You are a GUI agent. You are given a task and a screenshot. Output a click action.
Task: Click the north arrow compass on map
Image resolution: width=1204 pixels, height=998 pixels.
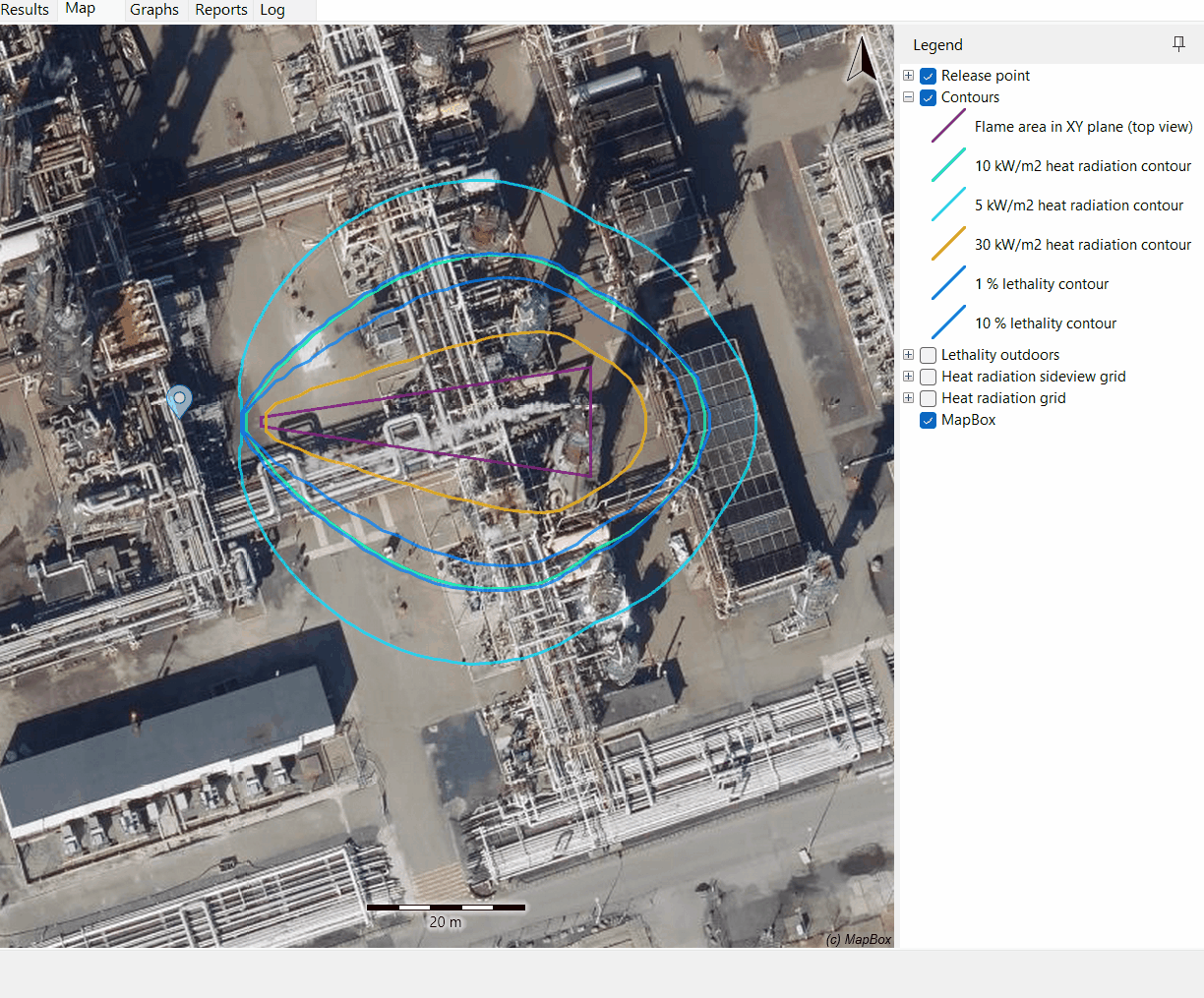click(x=863, y=59)
